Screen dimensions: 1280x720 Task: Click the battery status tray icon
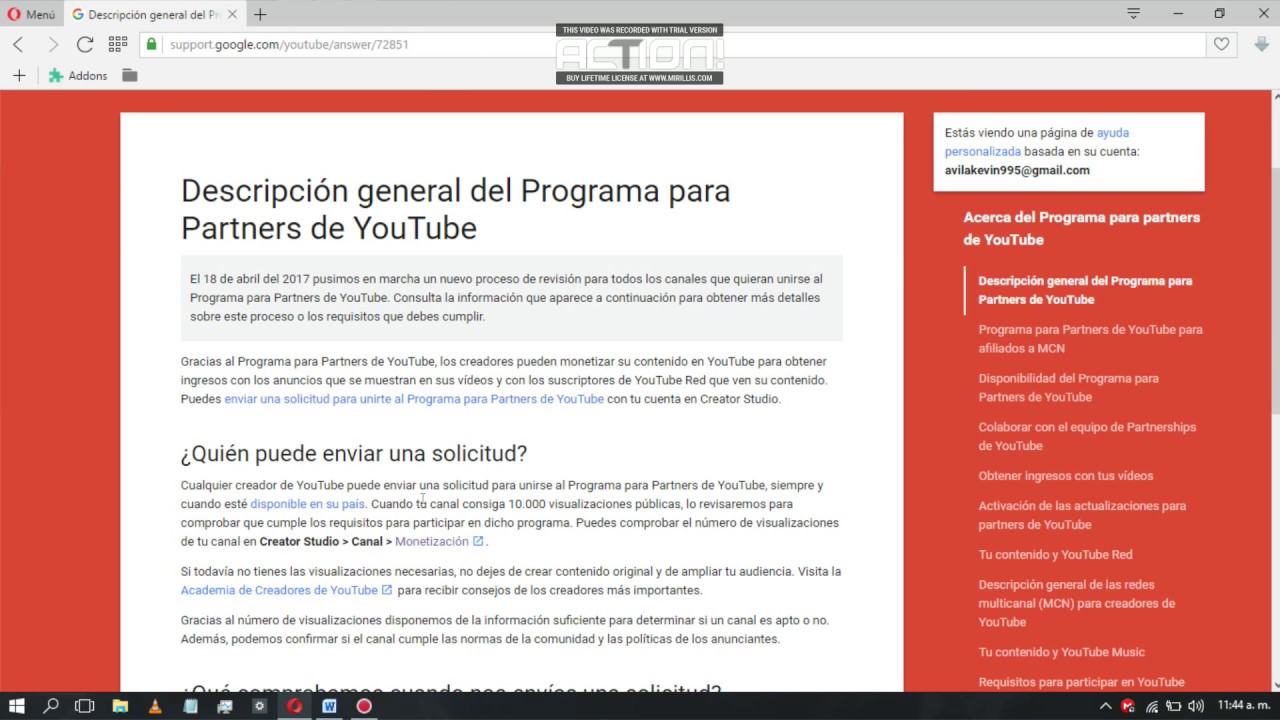click(x=1174, y=706)
